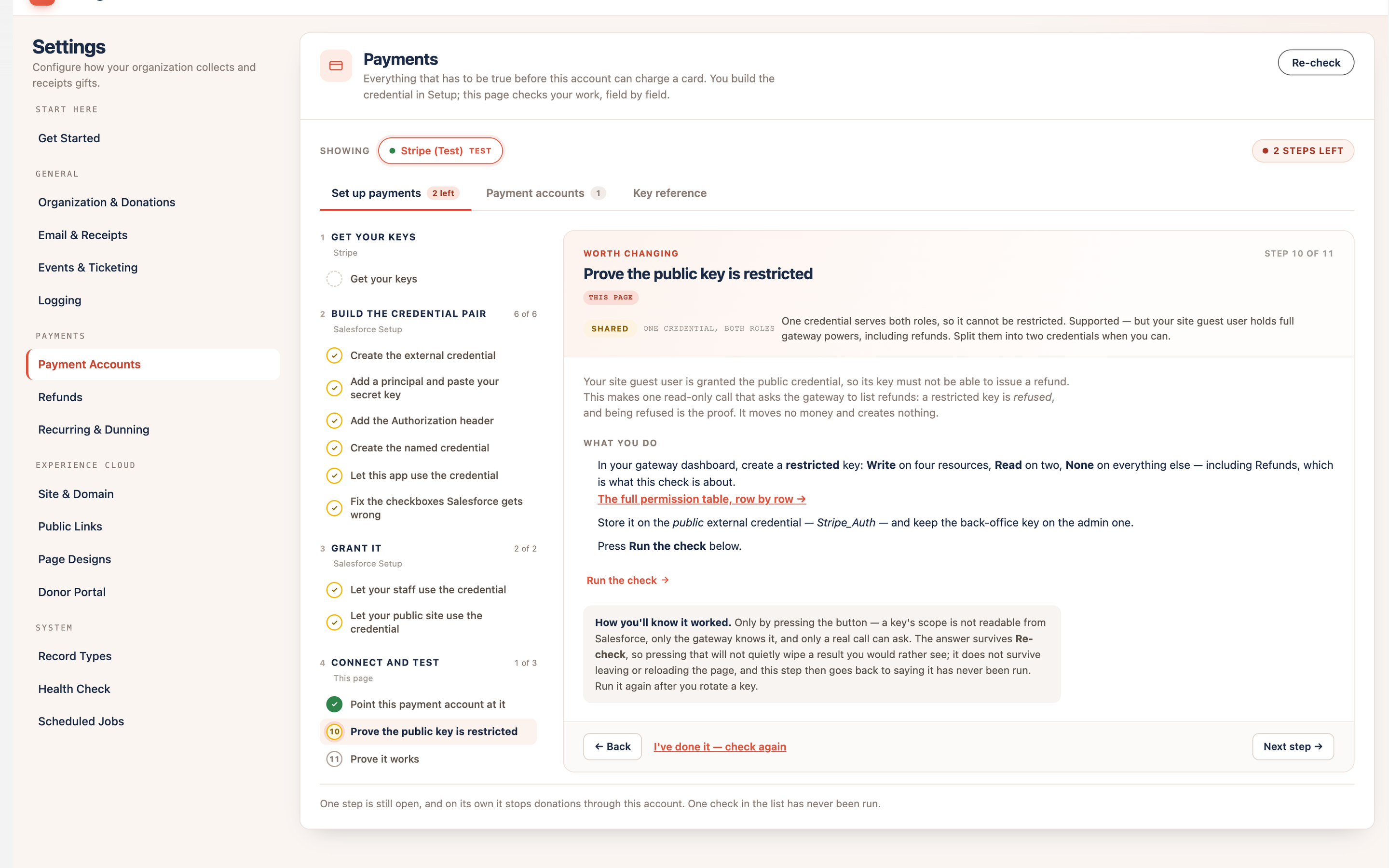1389x868 pixels.
Task: Open the Donor Portal settings
Action: pyautogui.click(x=153, y=592)
